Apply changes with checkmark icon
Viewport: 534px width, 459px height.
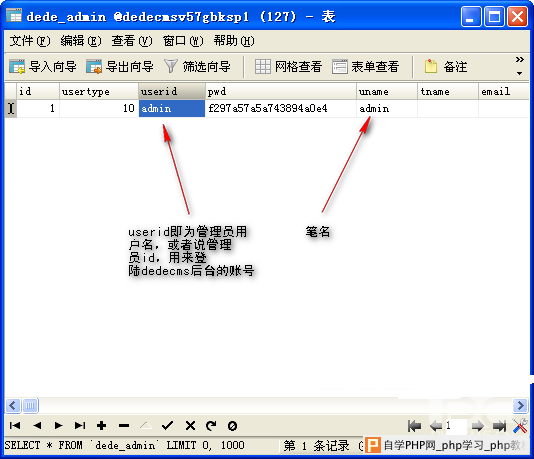point(168,426)
